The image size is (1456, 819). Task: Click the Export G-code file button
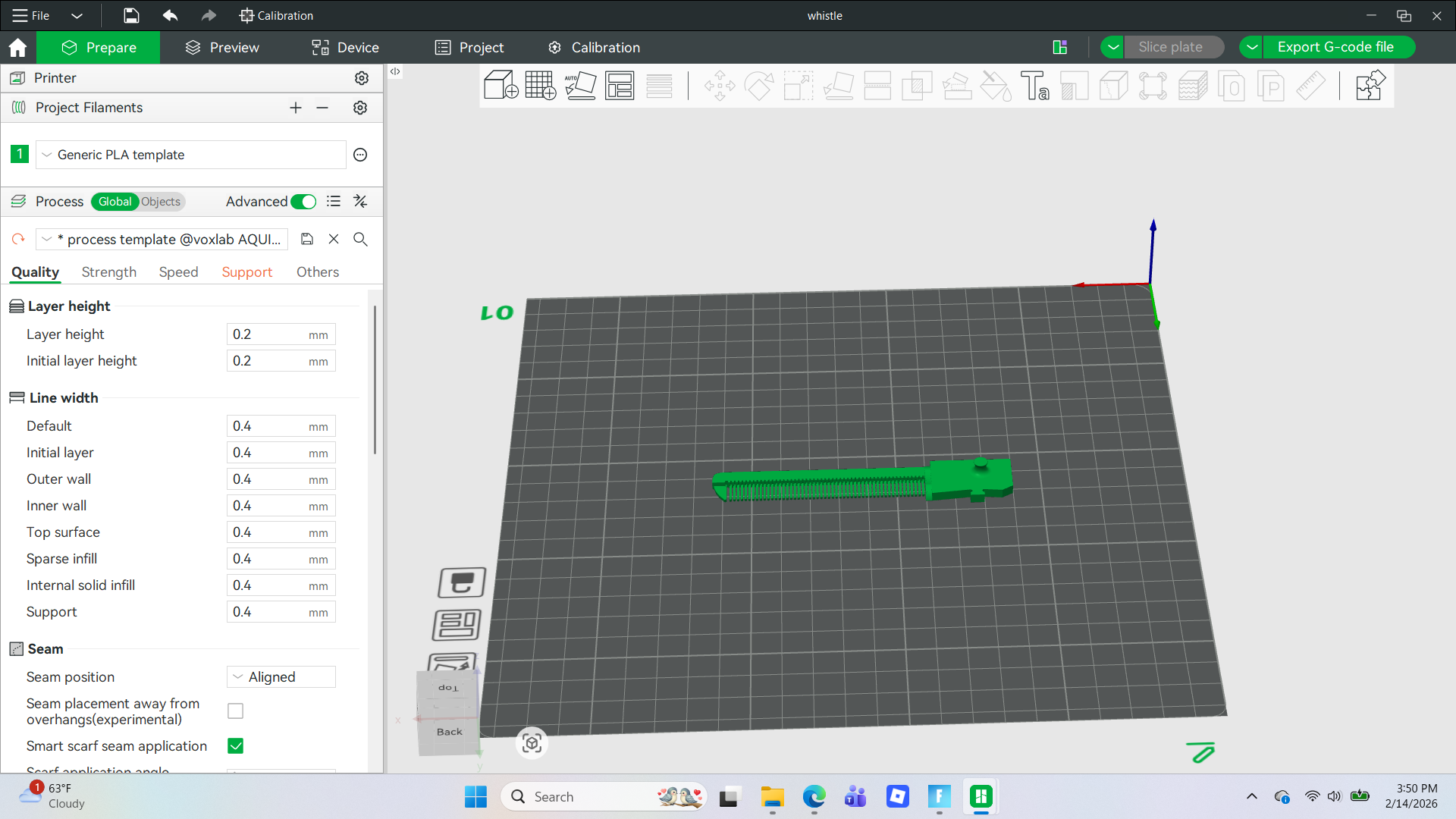(1335, 47)
